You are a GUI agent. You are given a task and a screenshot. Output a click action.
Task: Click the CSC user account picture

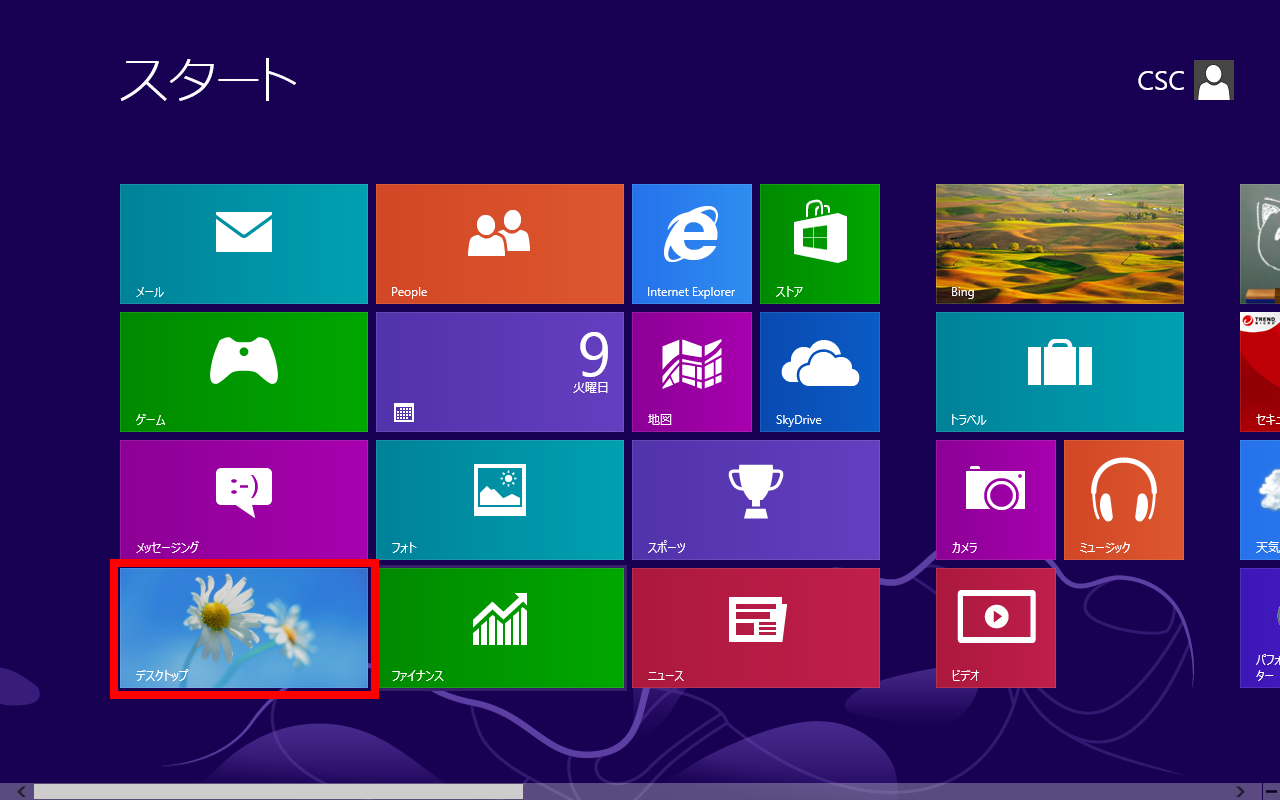1214,80
